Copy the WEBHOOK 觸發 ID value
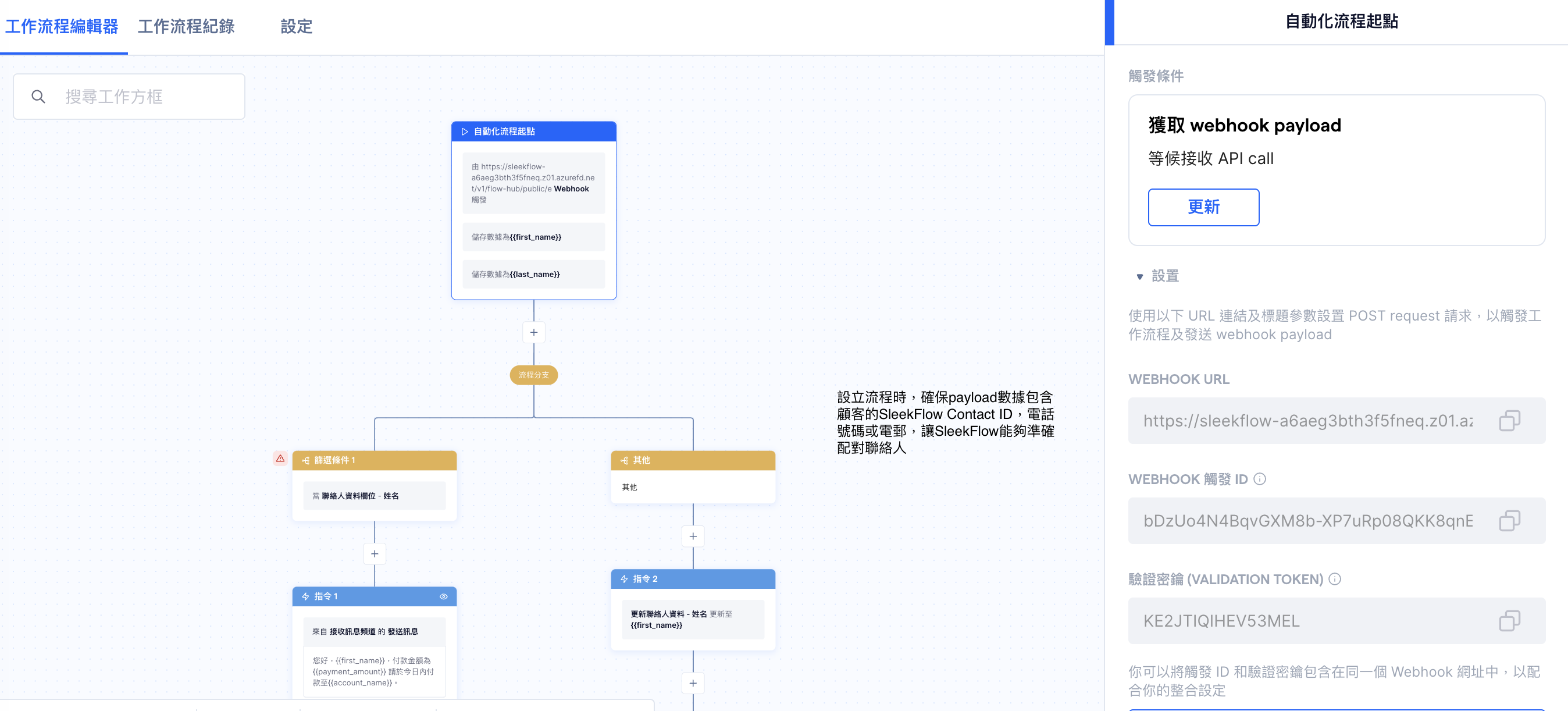Screen dimensions: 1568x711 [1510, 521]
